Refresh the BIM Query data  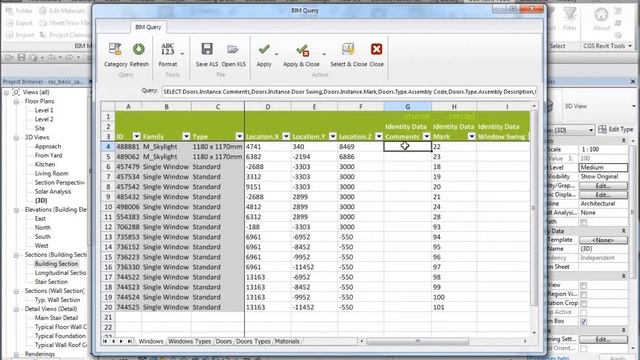tap(139, 49)
